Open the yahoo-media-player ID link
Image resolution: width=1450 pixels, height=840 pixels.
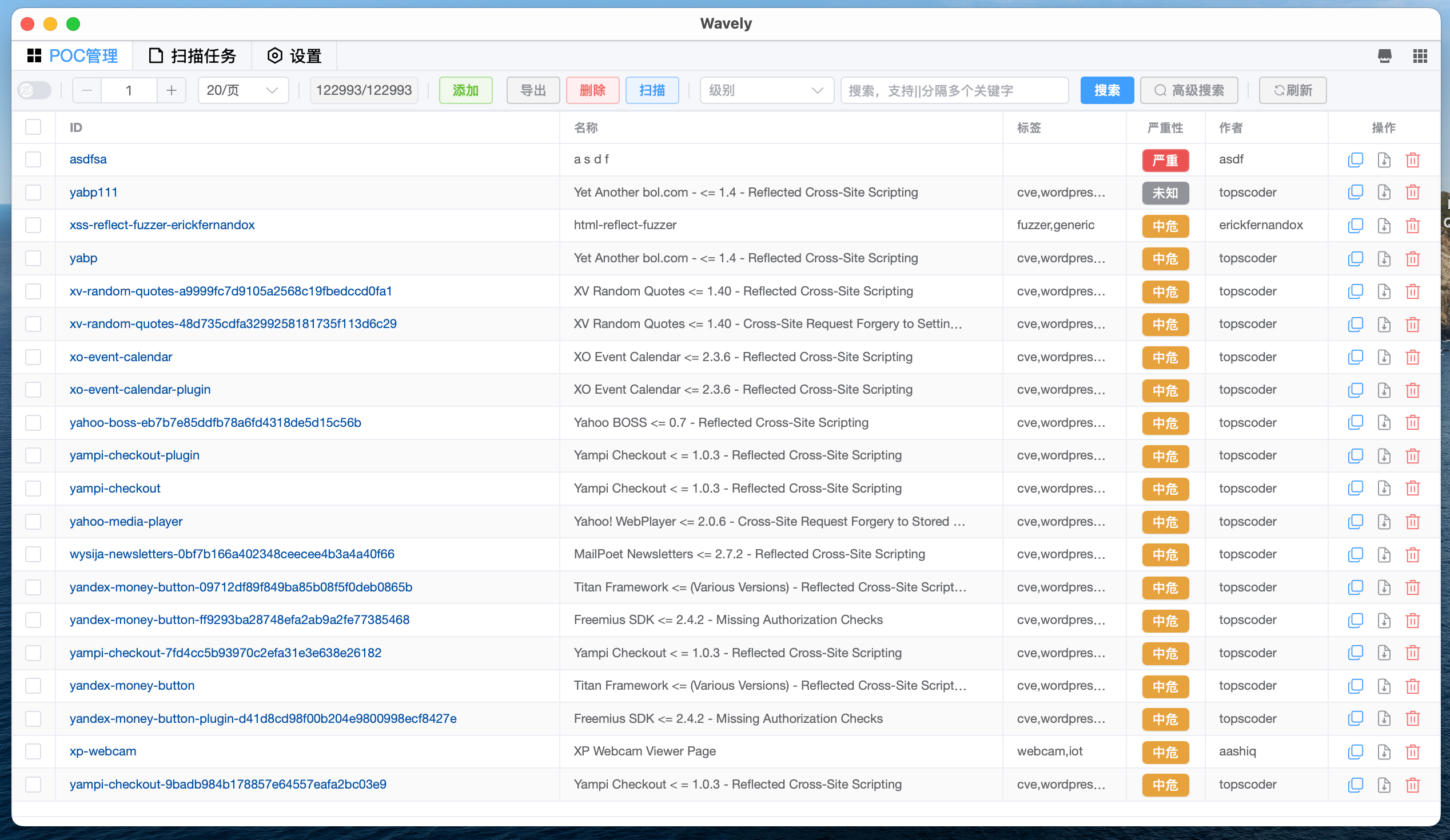126,522
